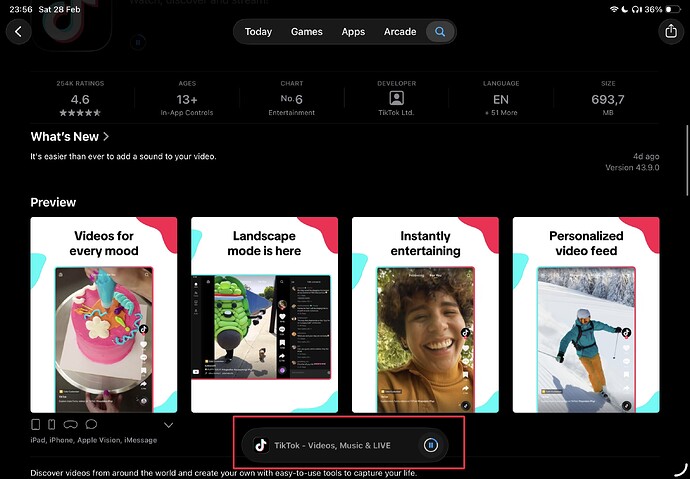Screen dimensions: 690x479
Task: Tap TikTok icon in floating bar
Action: tap(261, 446)
